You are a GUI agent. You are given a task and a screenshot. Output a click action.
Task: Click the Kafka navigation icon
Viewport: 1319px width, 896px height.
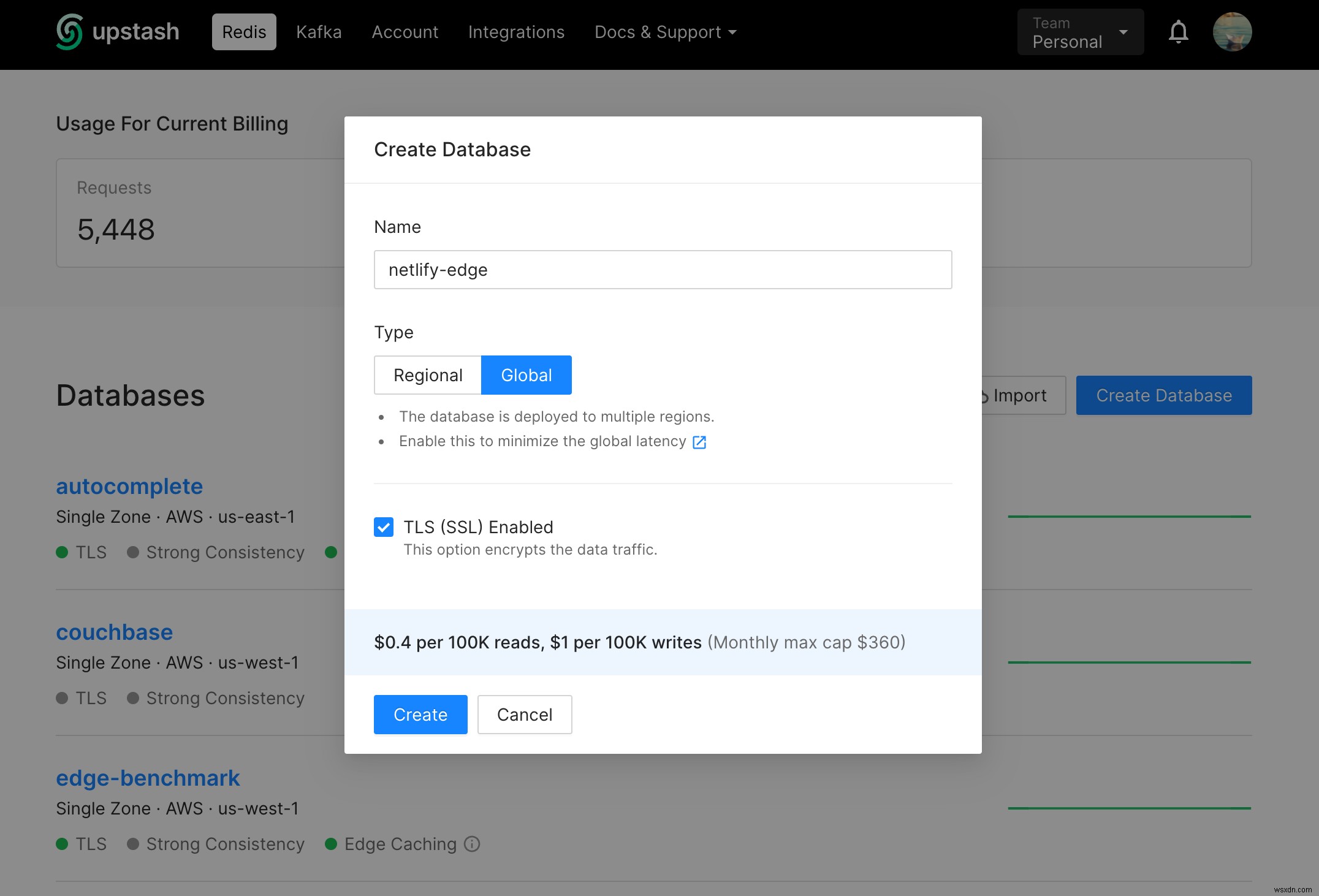coord(318,31)
